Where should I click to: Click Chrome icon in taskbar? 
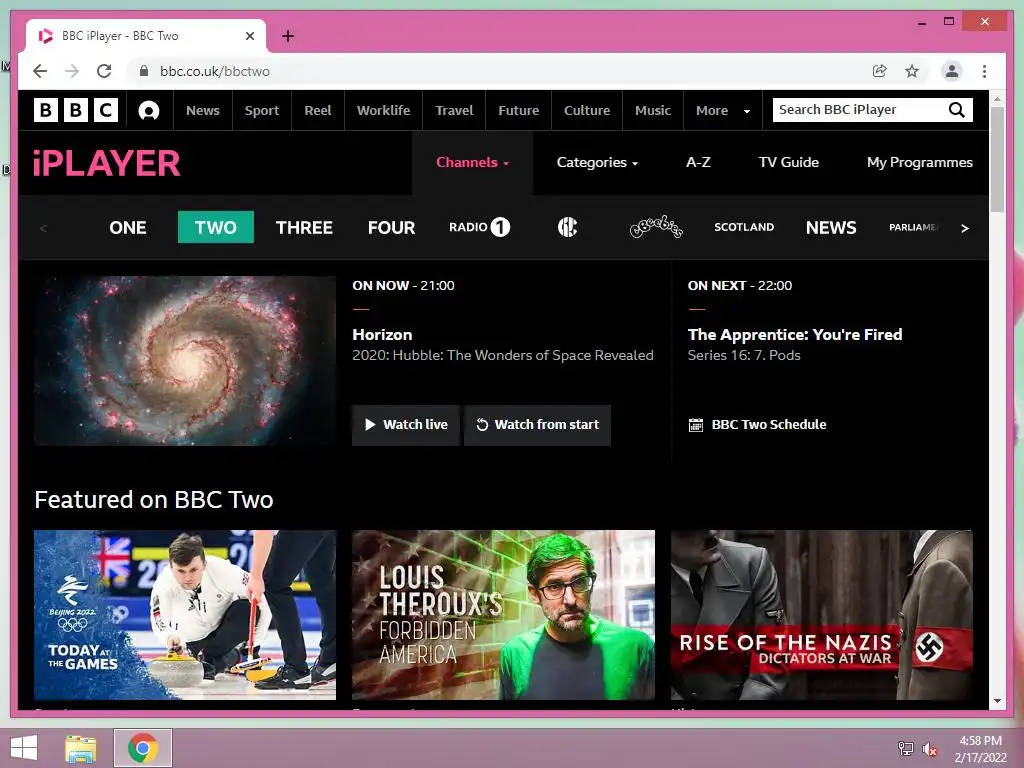[x=143, y=748]
